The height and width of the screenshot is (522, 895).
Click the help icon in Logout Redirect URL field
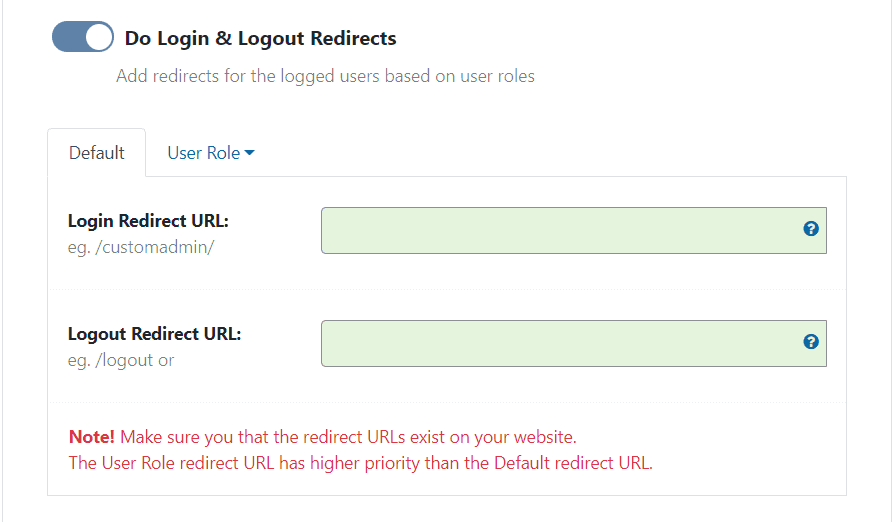click(x=811, y=342)
